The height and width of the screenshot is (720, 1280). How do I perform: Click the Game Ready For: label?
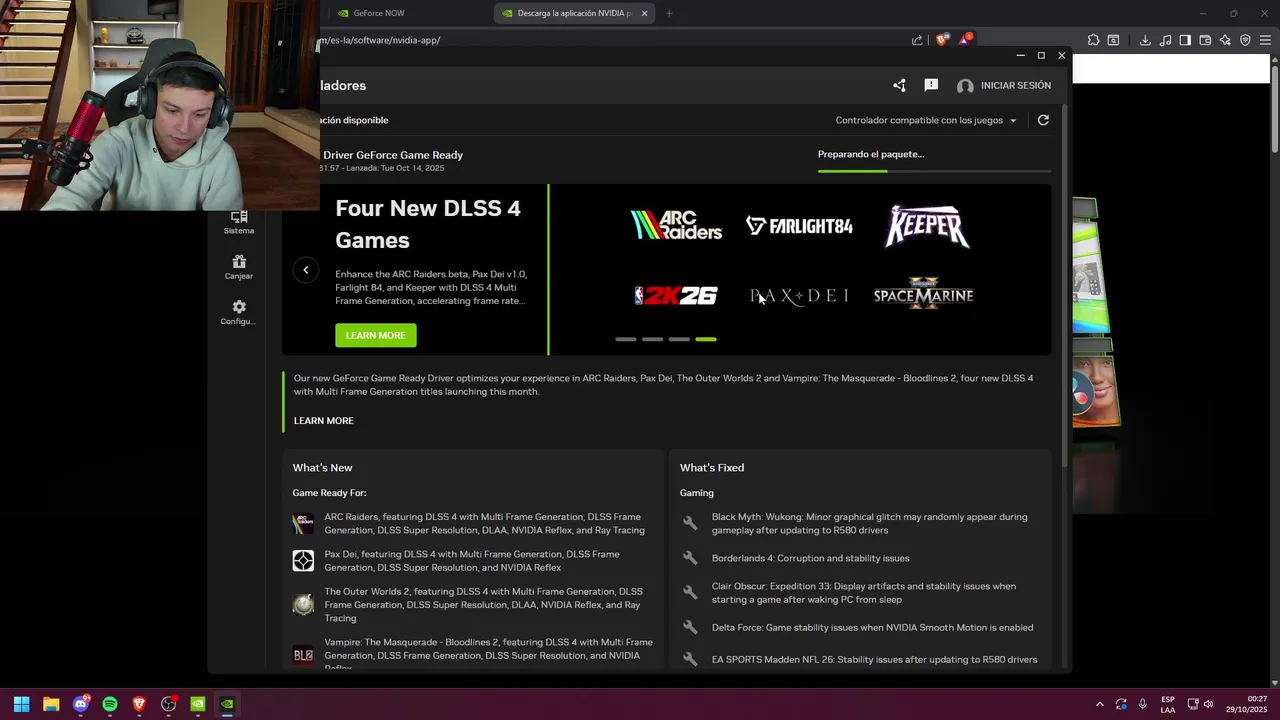coord(329,493)
